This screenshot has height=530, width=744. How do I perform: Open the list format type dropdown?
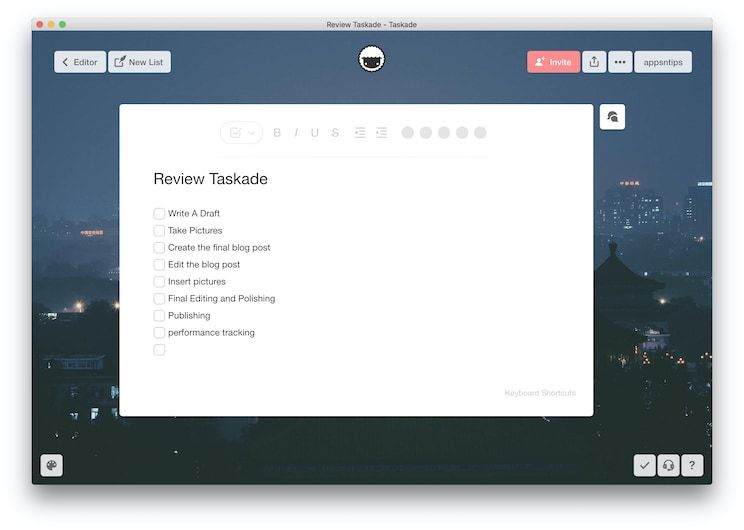click(241, 133)
